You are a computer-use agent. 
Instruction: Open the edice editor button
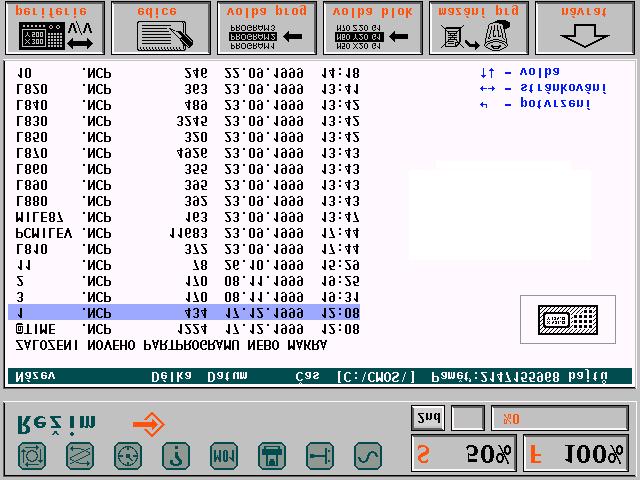click(161, 28)
